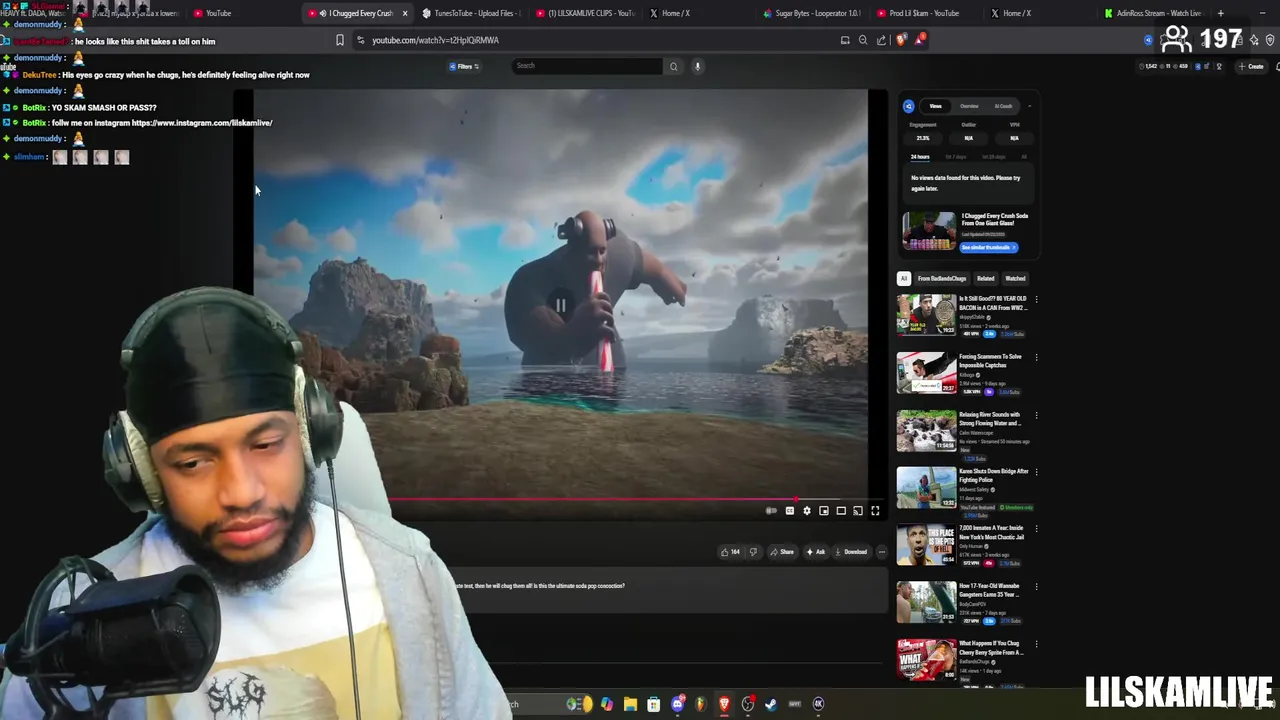
Task: Choose the 24 hours time range
Action: click(920, 157)
